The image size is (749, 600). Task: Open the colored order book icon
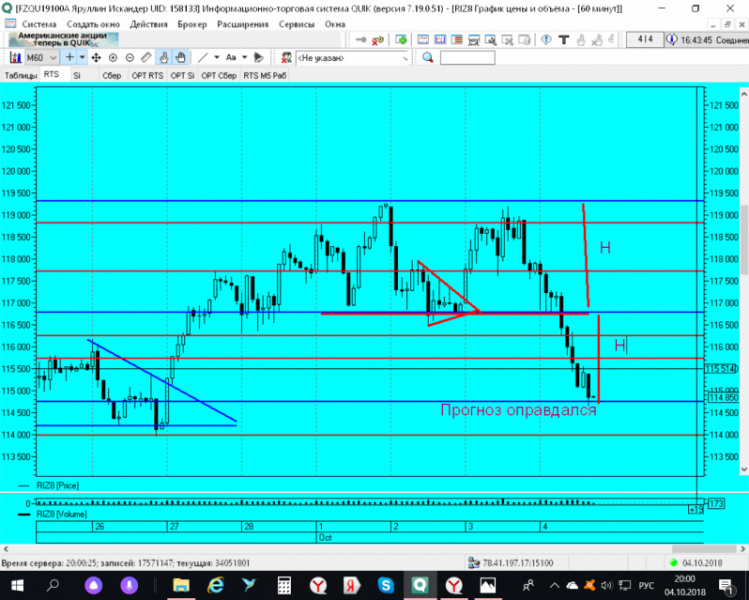coord(456,40)
